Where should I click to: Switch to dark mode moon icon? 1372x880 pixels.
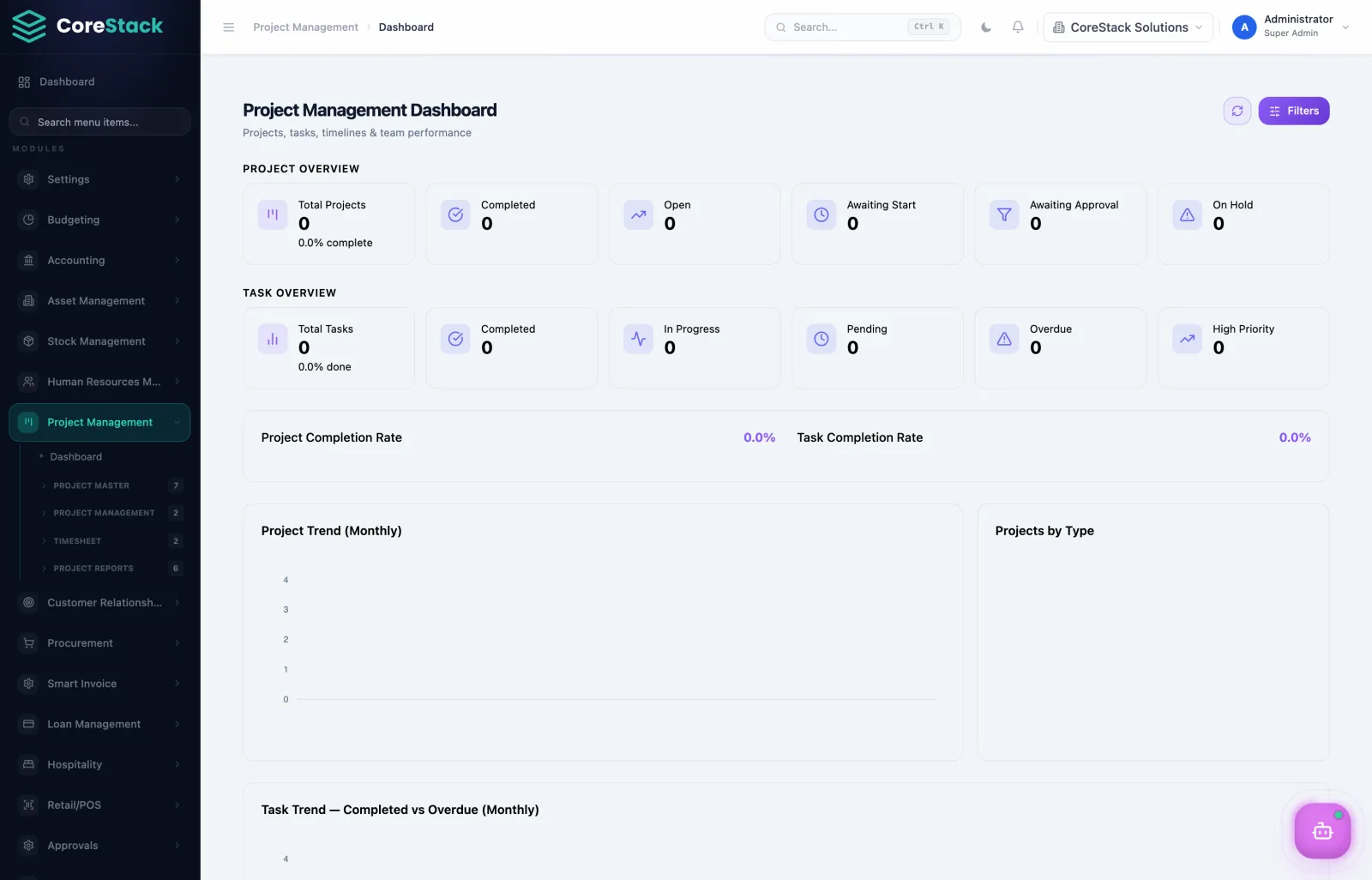(986, 27)
